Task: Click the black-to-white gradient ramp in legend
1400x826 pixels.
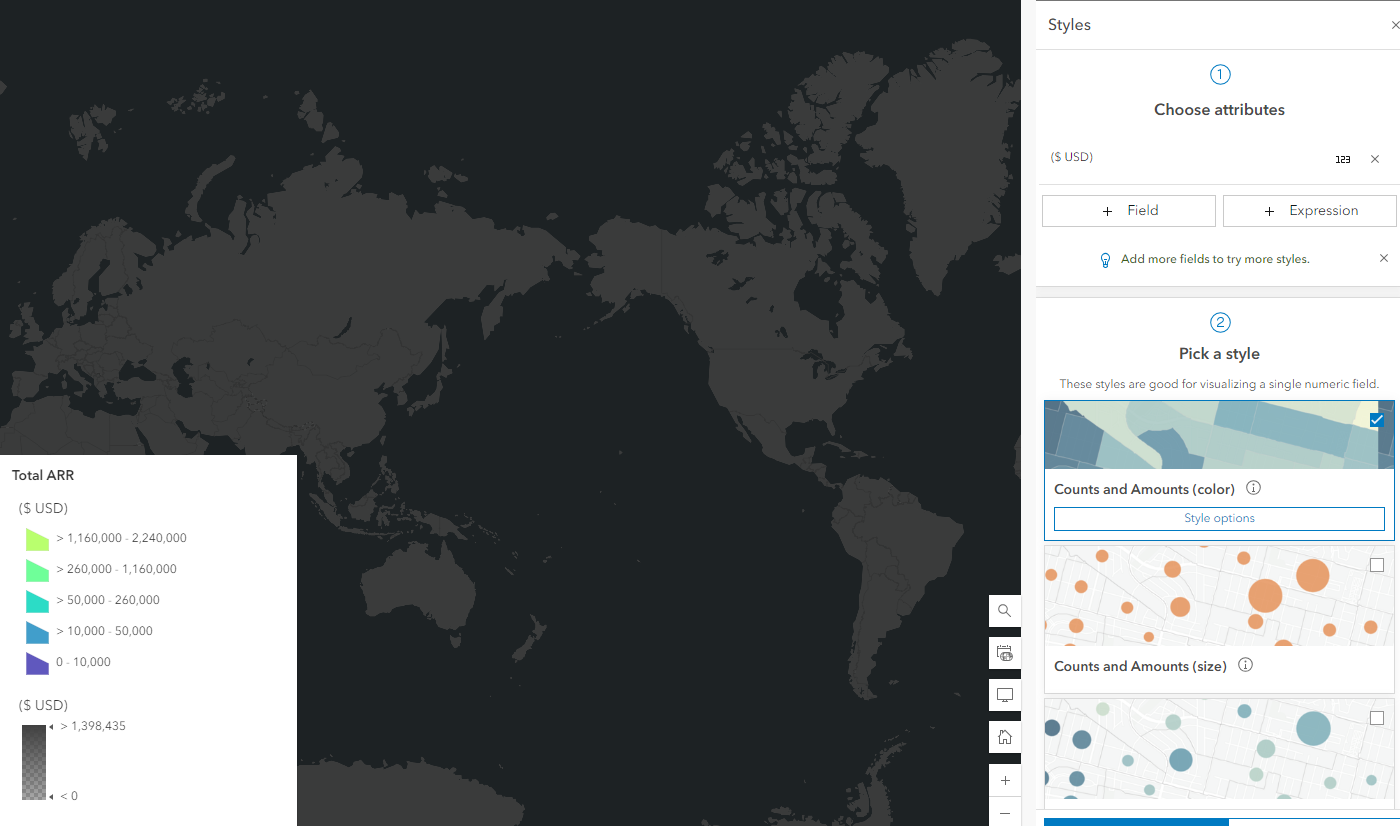Action: (x=34, y=760)
